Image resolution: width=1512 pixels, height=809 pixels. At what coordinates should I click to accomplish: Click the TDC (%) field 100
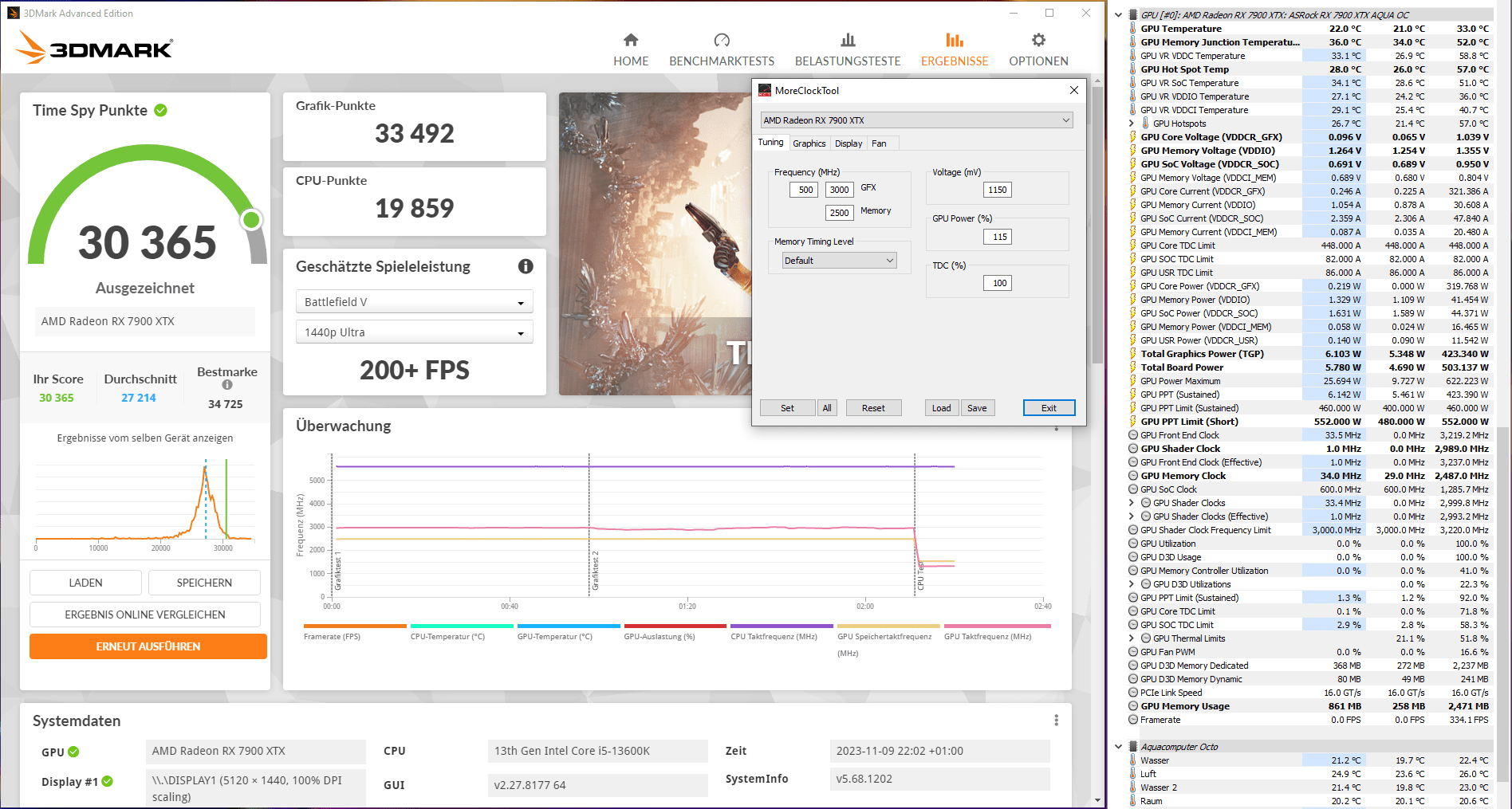(997, 283)
